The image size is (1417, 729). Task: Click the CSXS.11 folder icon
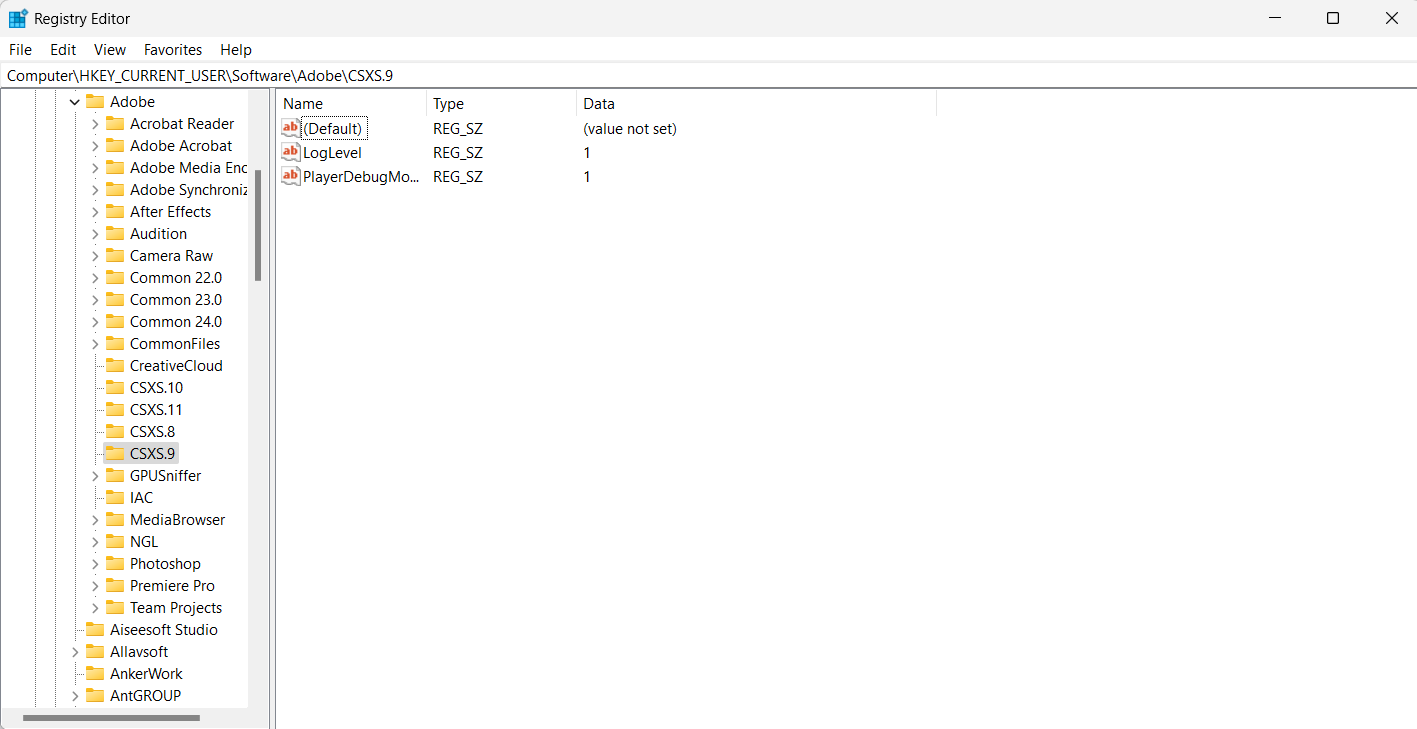115,410
